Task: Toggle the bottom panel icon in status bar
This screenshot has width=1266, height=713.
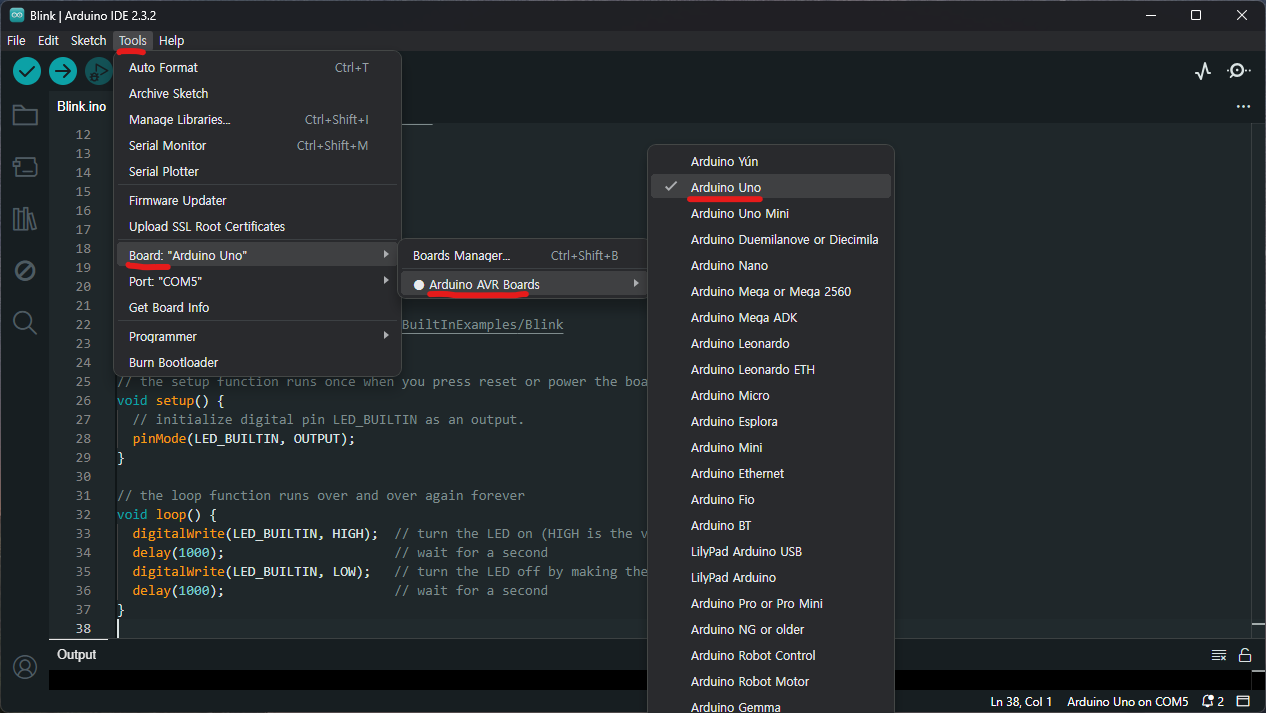Action: [x=1244, y=701]
